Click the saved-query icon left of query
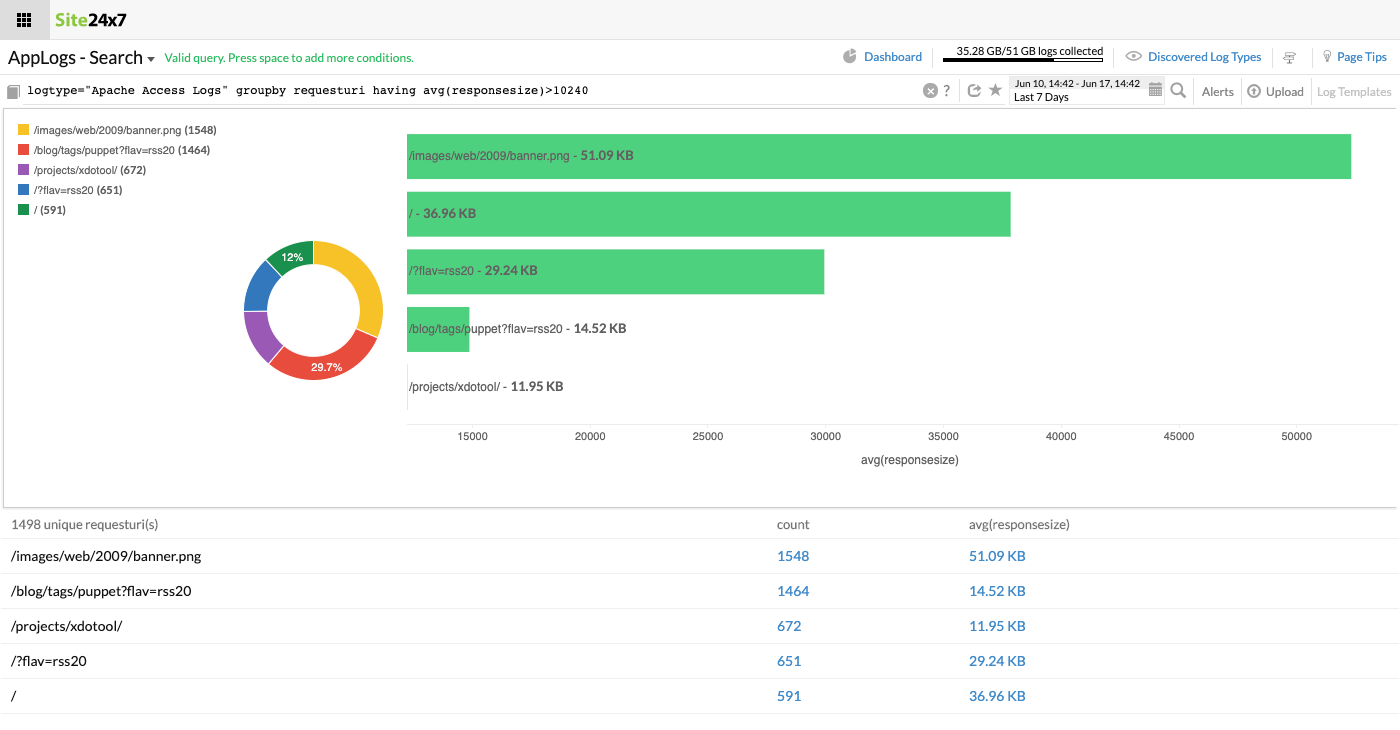Screen dimensions: 1400x730 click(x=14, y=92)
